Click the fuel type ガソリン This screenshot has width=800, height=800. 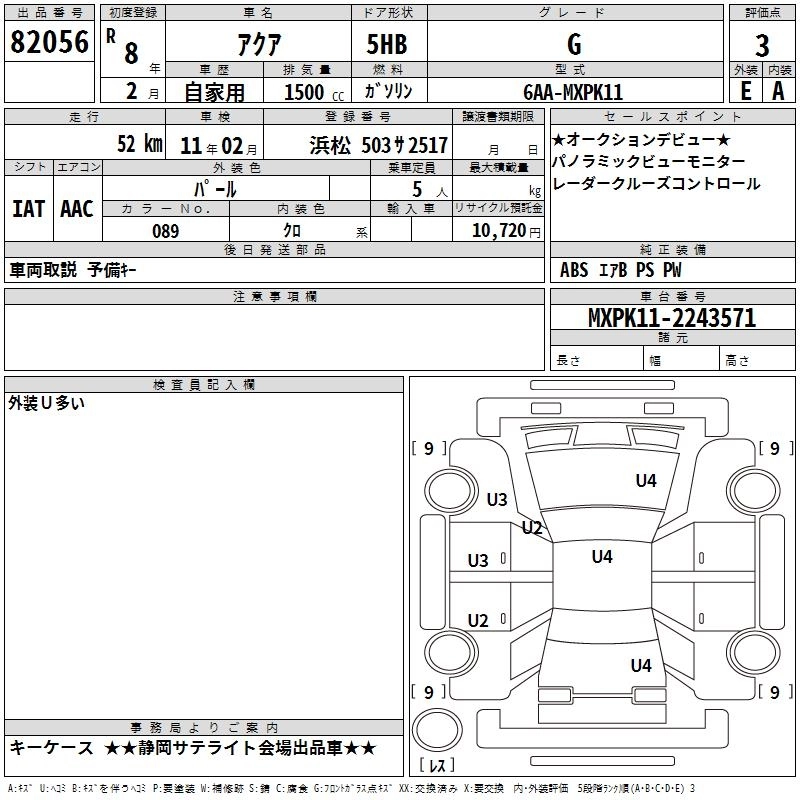coord(388,91)
